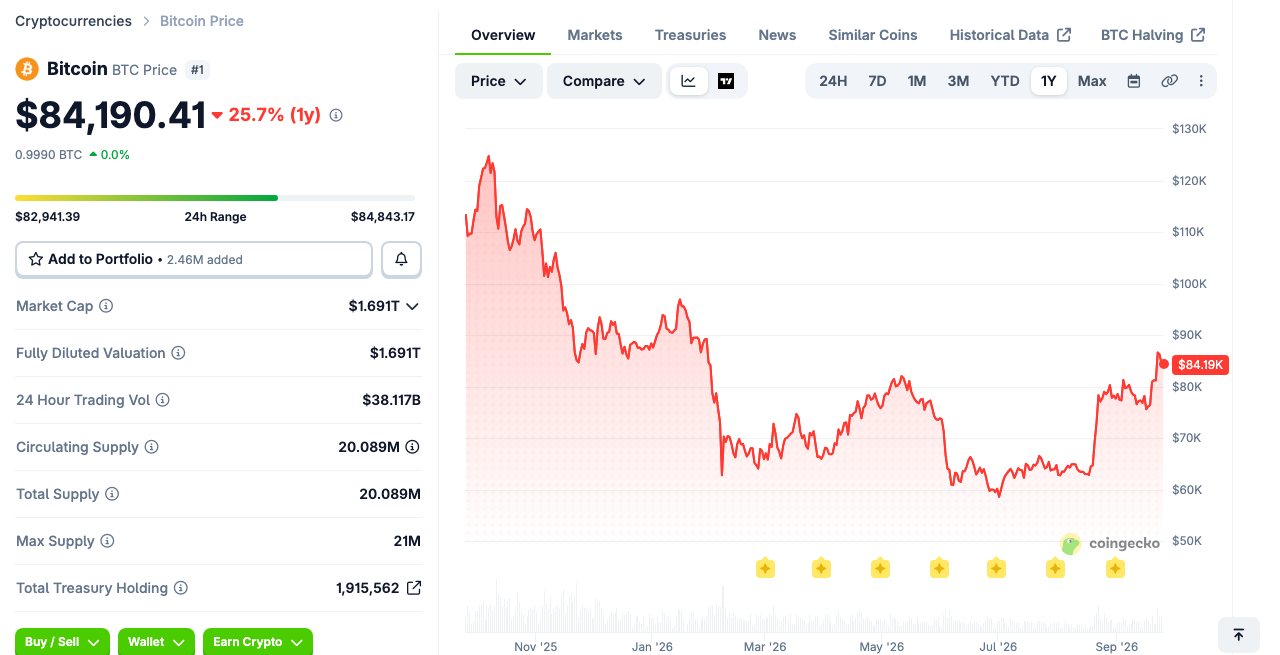Screen dimensions: 1280x655
Task: Click Add to Portfolio button
Action: click(x=194, y=259)
